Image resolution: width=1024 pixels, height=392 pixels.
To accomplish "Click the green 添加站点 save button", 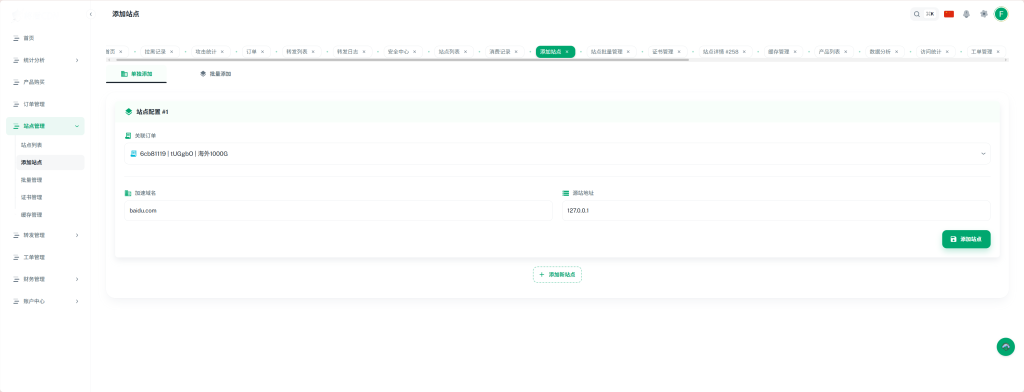I will (966, 239).
